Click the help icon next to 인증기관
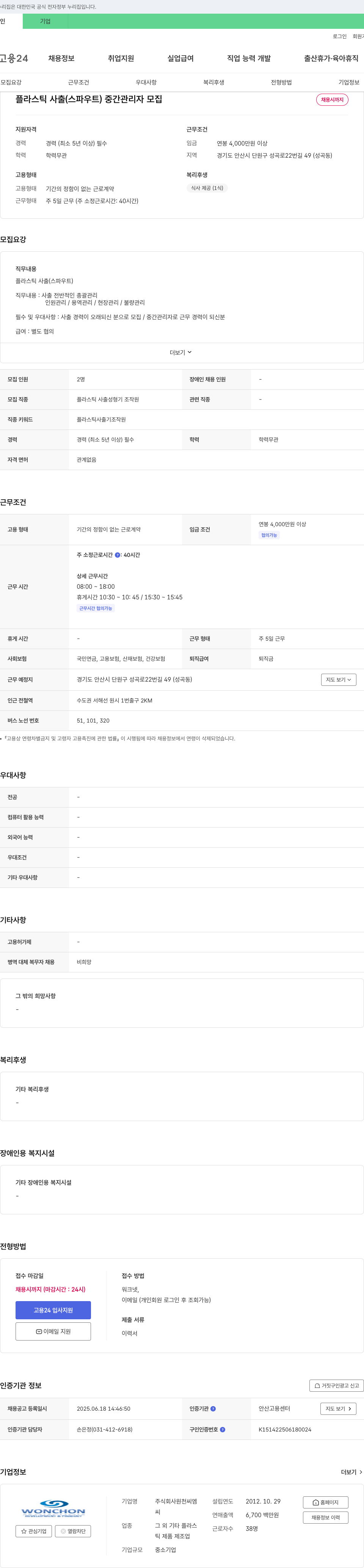Viewport: 364px width, 1568px height. click(x=213, y=1408)
